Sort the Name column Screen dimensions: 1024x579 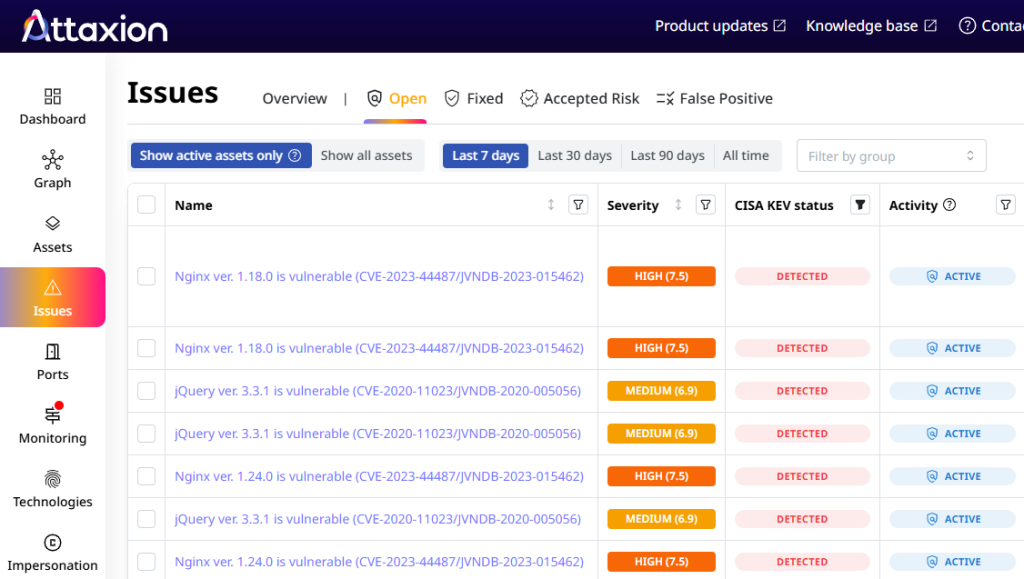pyautogui.click(x=550, y=204)
